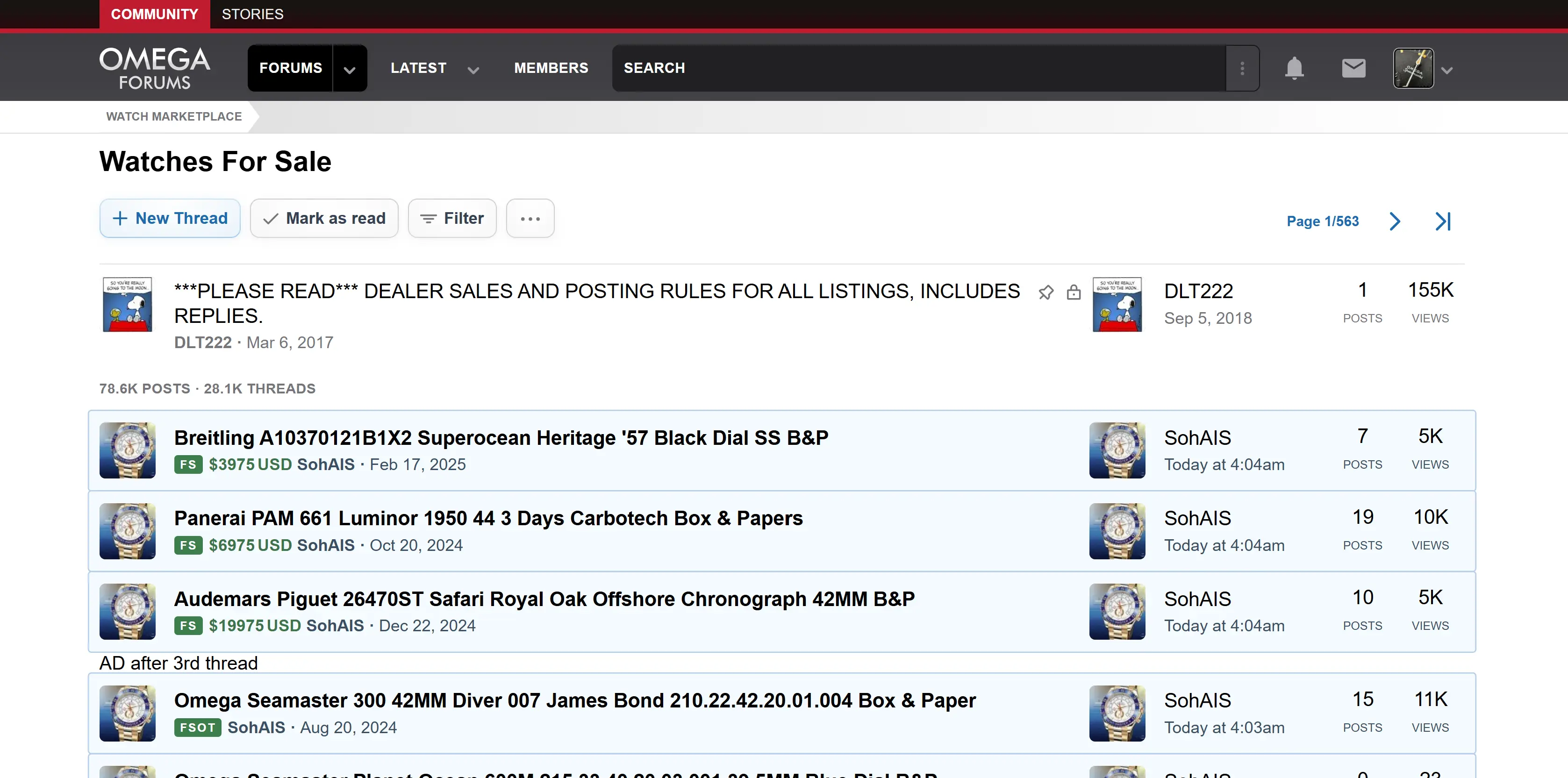Image resolution: width=1568 pixels, height=778 pixels.
Task: Expand the Latest menu chevron
Action: tap(473, 70)
